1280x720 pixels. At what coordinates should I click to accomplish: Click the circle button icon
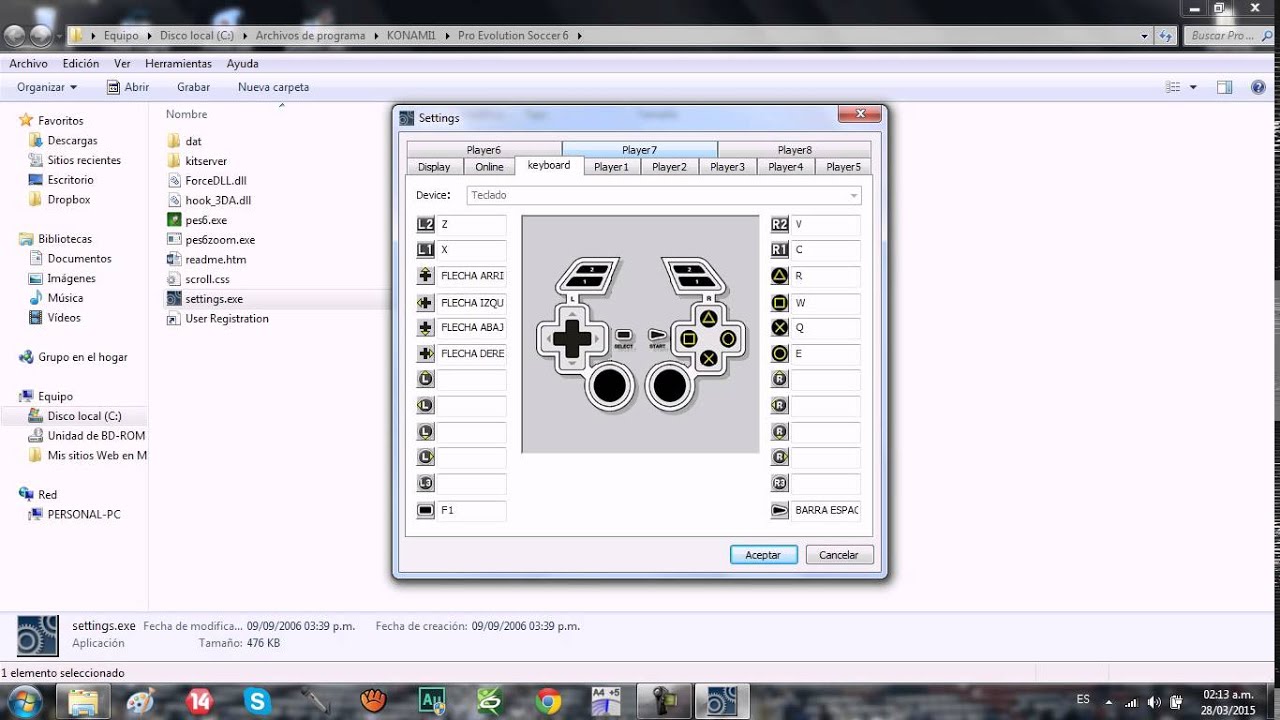tap(780, 354)
